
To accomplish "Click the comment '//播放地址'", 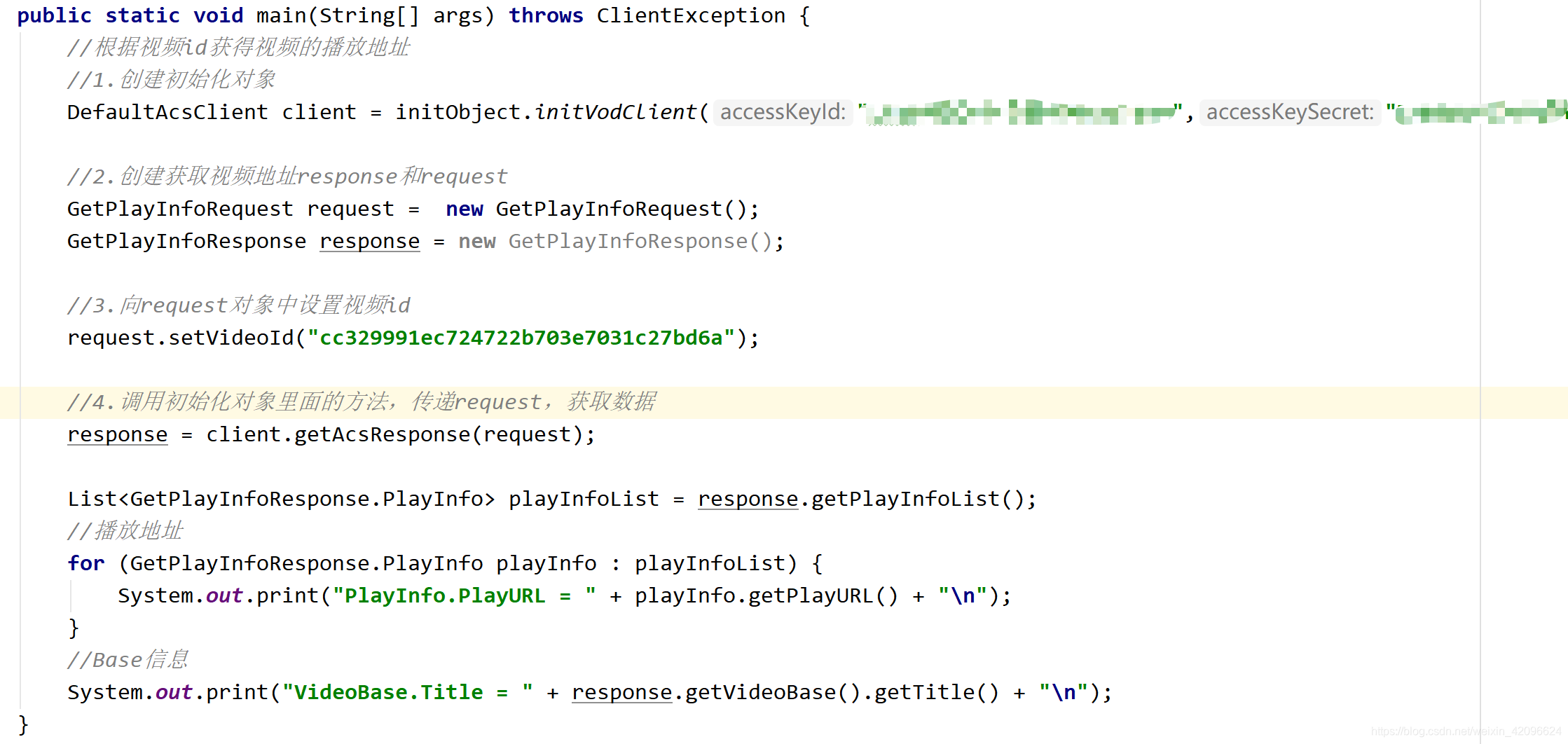I will (x=125, y=531).
